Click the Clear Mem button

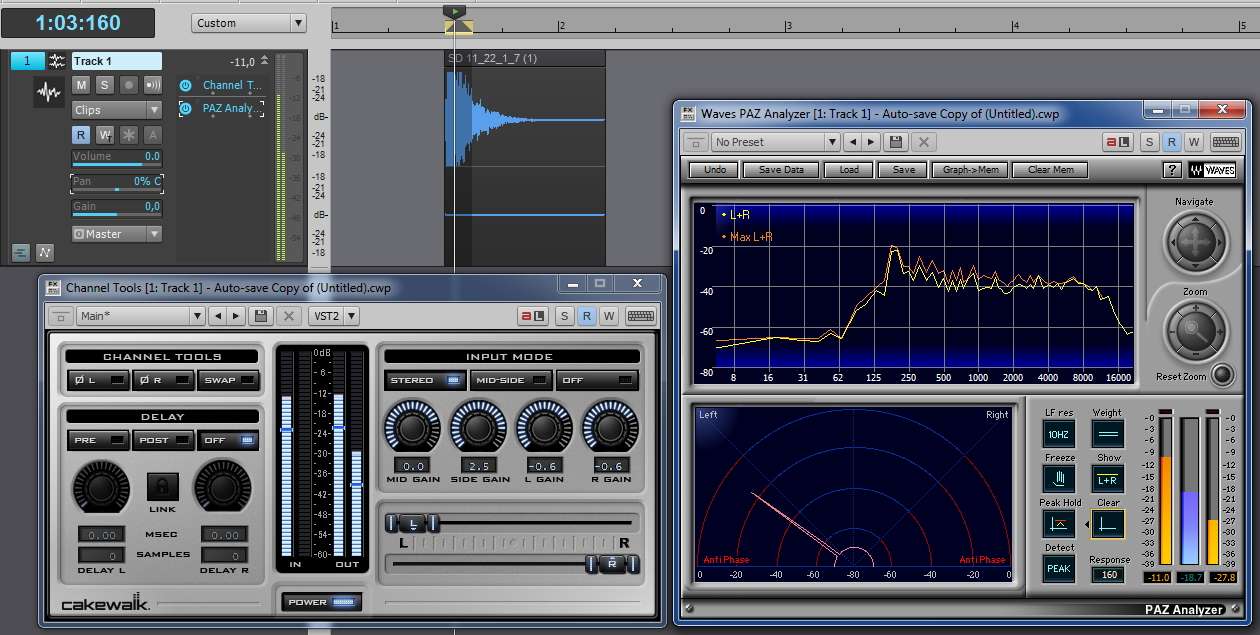coord(1050,170)
